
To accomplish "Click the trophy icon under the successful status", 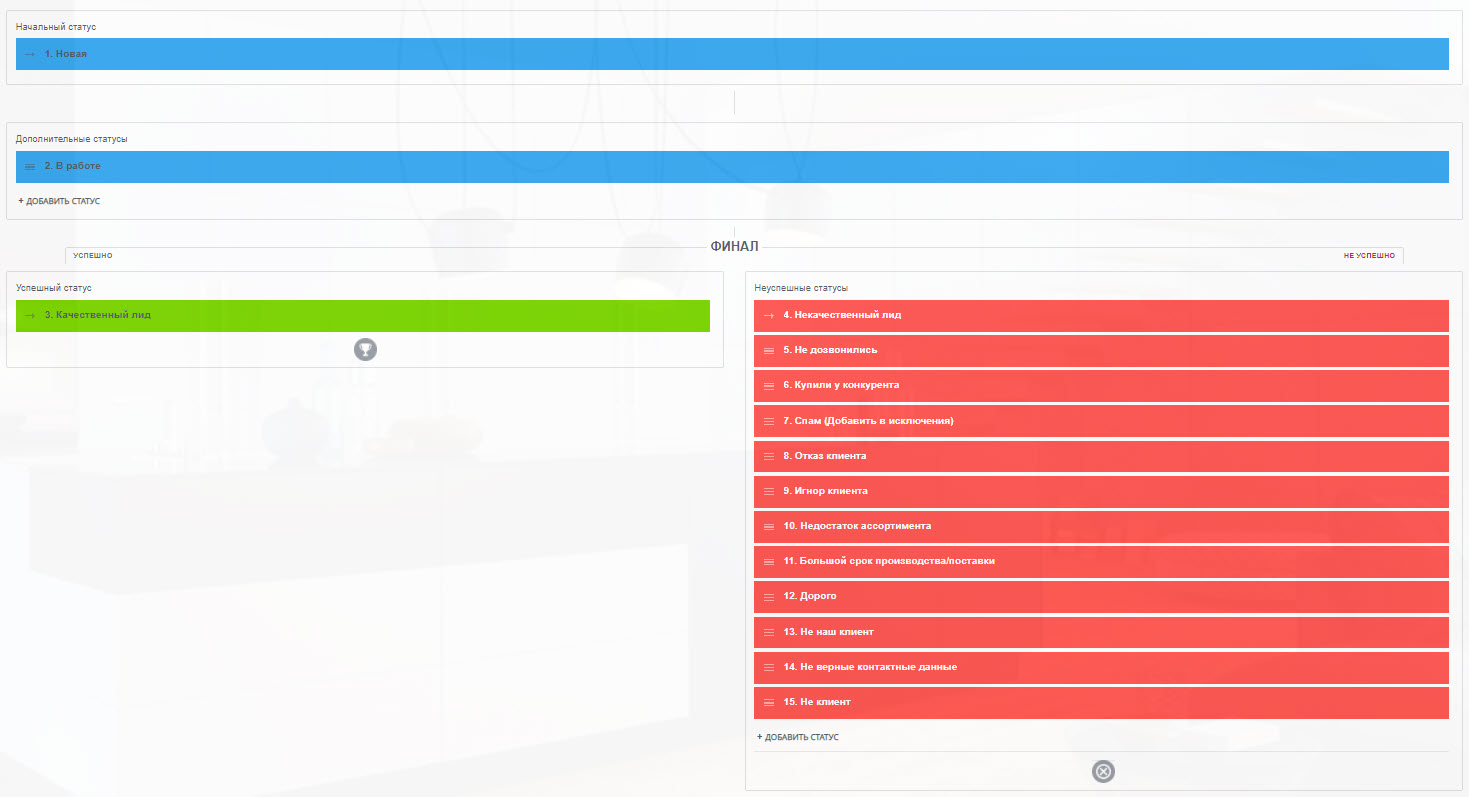I will point(365,349).
